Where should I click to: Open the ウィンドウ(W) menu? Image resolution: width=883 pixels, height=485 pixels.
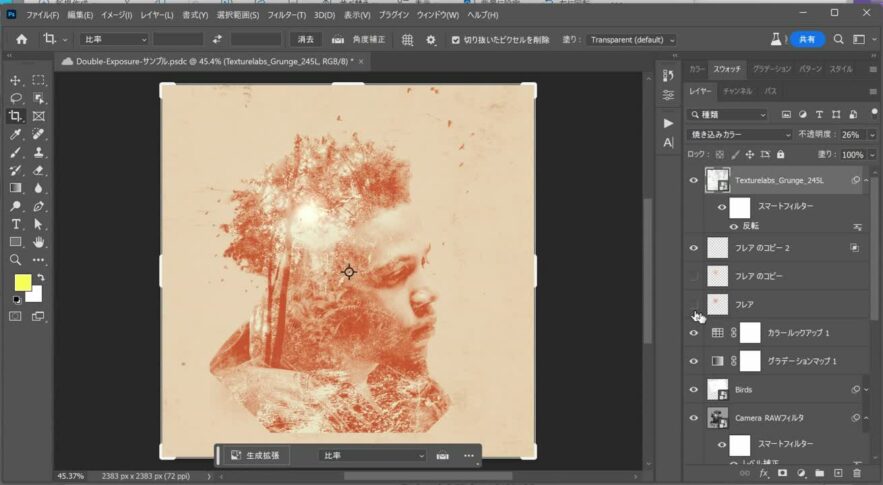pos(438,15)
